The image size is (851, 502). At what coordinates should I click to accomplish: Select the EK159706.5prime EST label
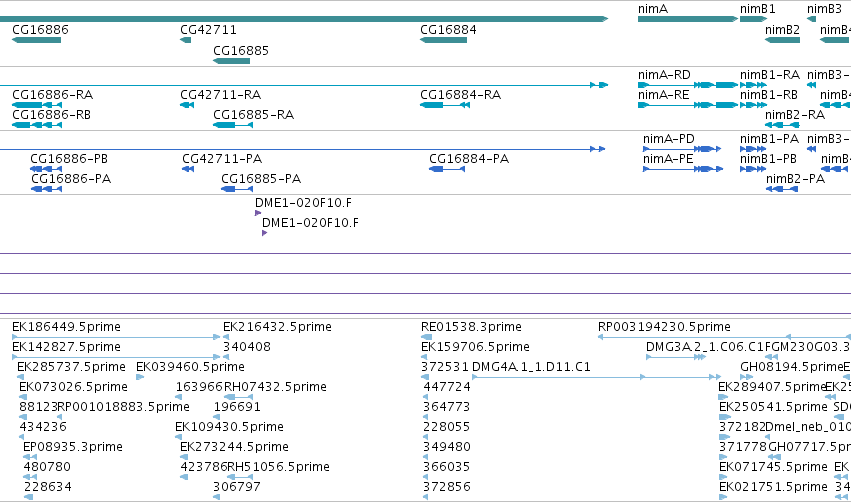pyautogui.click(x=475, y=347)
